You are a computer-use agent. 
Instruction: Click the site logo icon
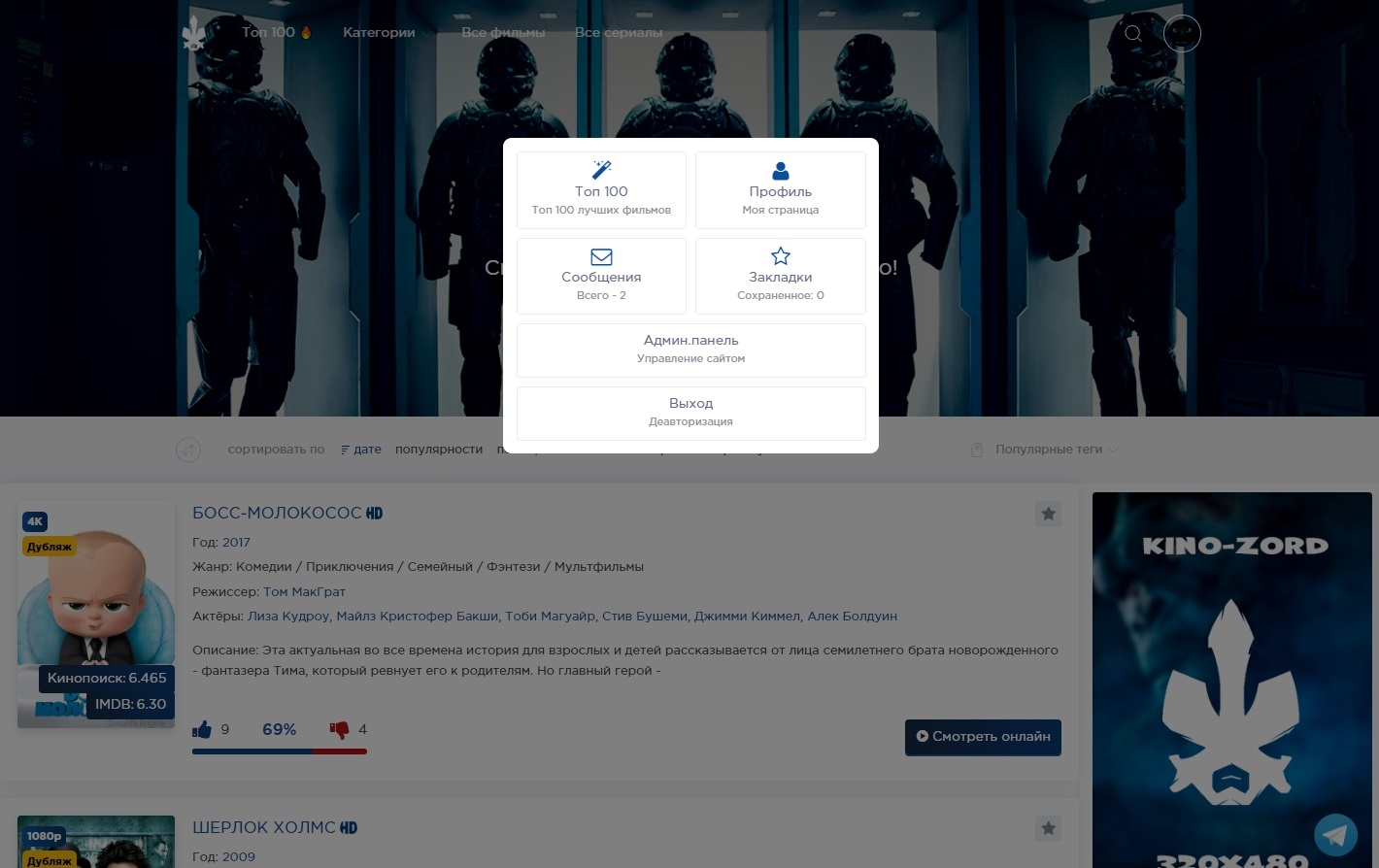coord(194,33)
